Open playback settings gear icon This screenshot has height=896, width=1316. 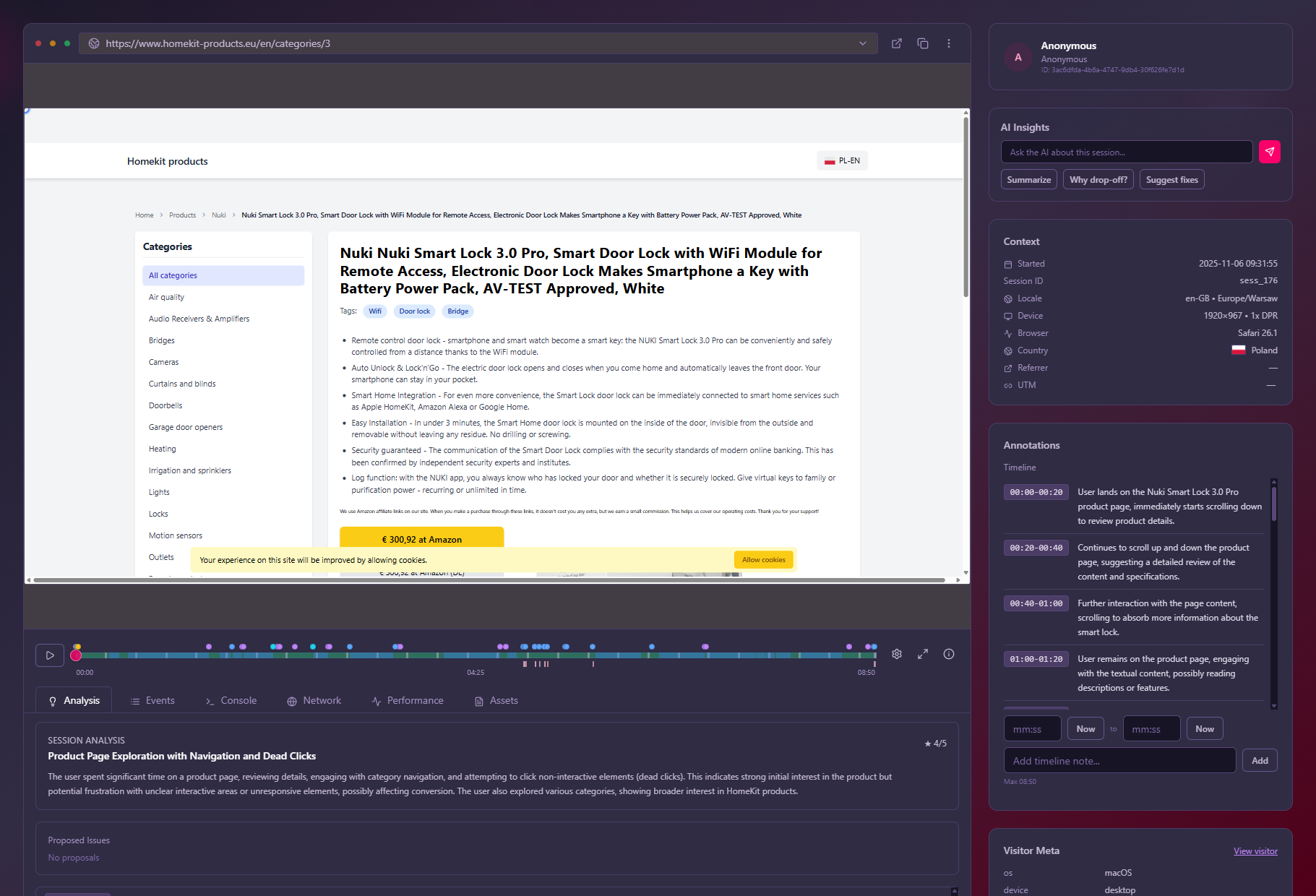pos(897,654)
